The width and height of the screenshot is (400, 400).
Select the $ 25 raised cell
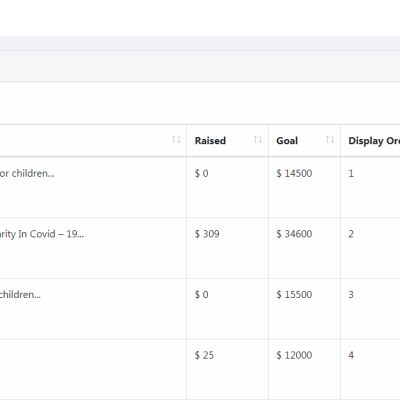coord(204,355)
